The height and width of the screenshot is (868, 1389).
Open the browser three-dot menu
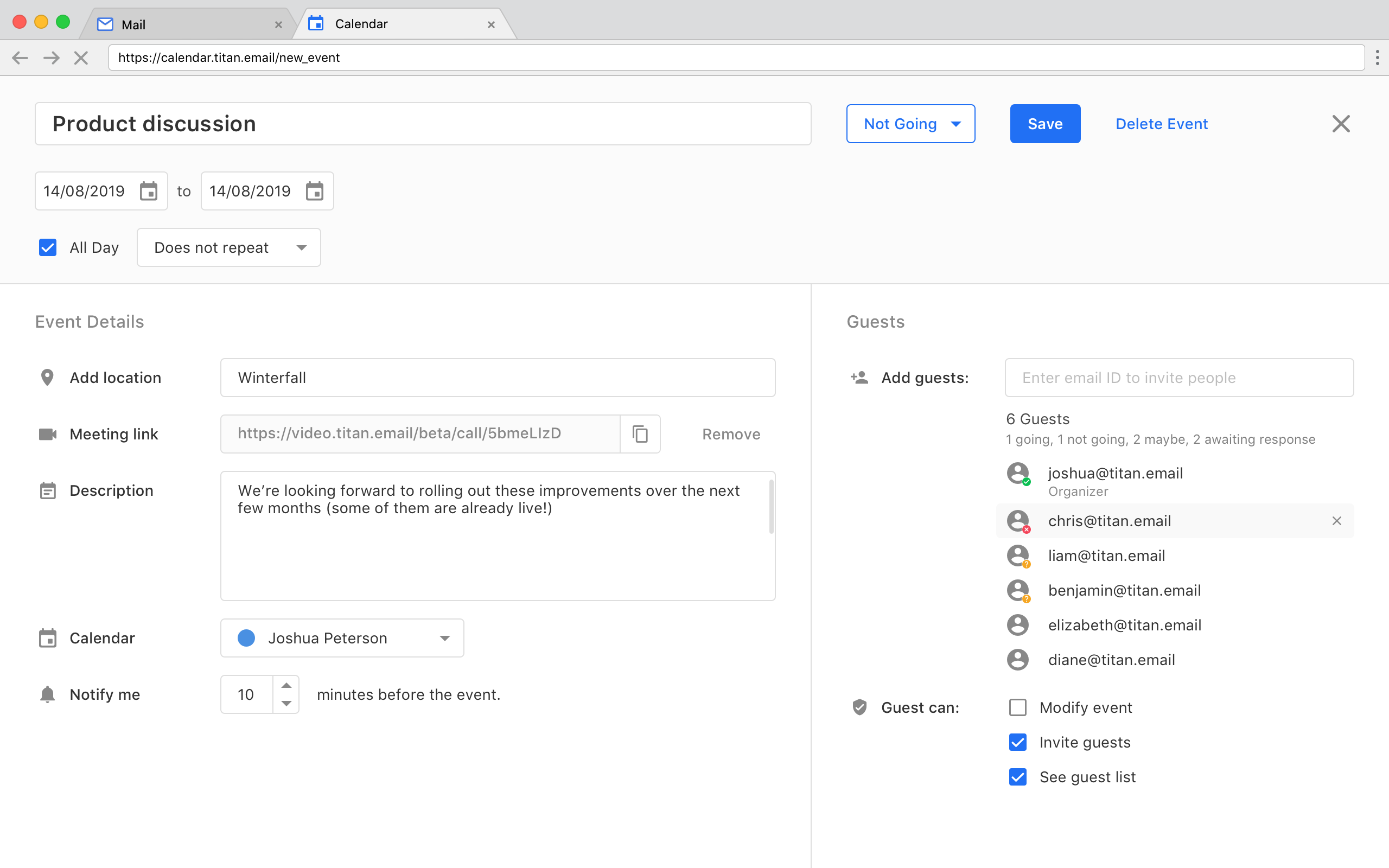point(1377,58)
